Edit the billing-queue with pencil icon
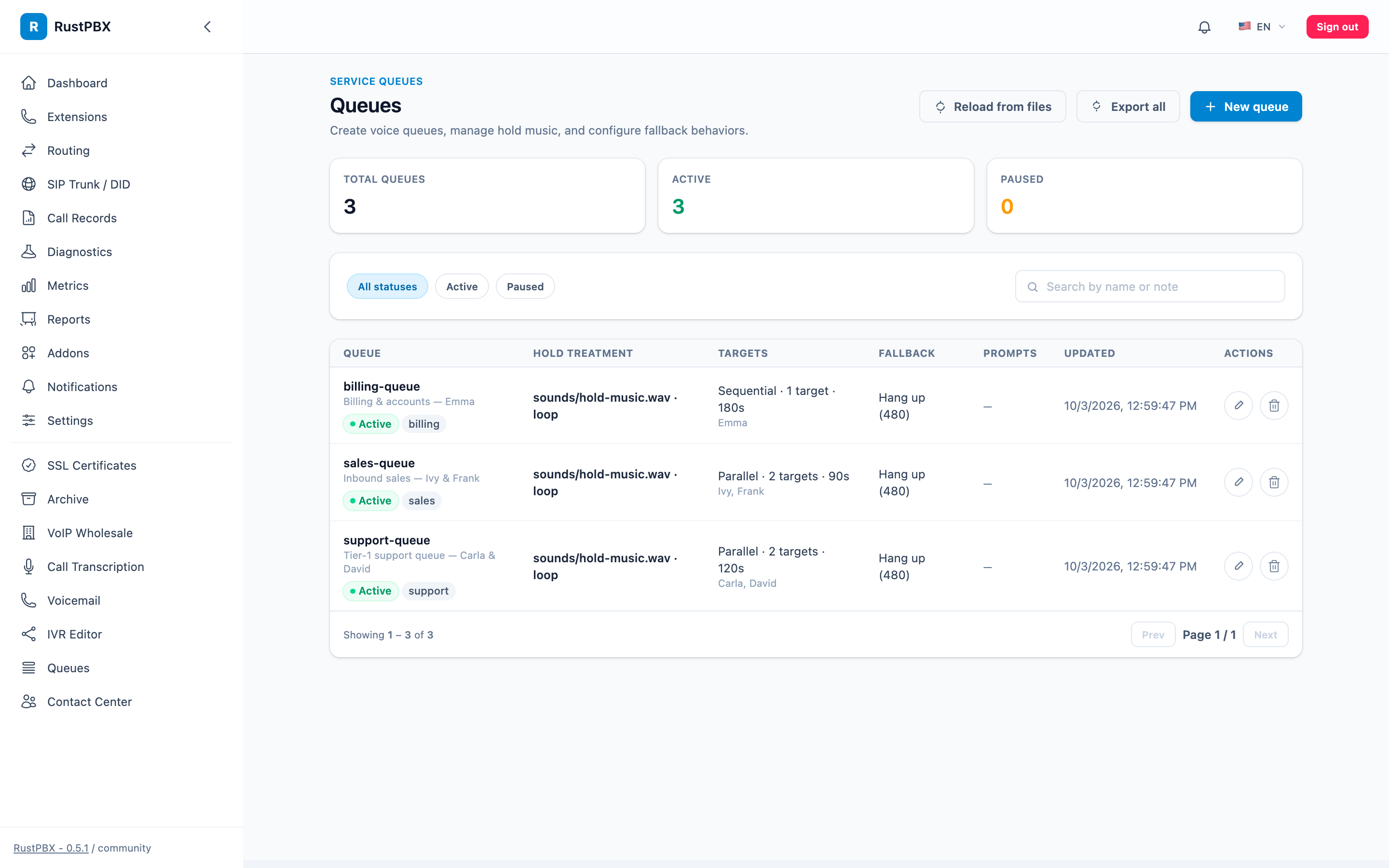Screen dimensions: 1389x868 pos(1239,406)
